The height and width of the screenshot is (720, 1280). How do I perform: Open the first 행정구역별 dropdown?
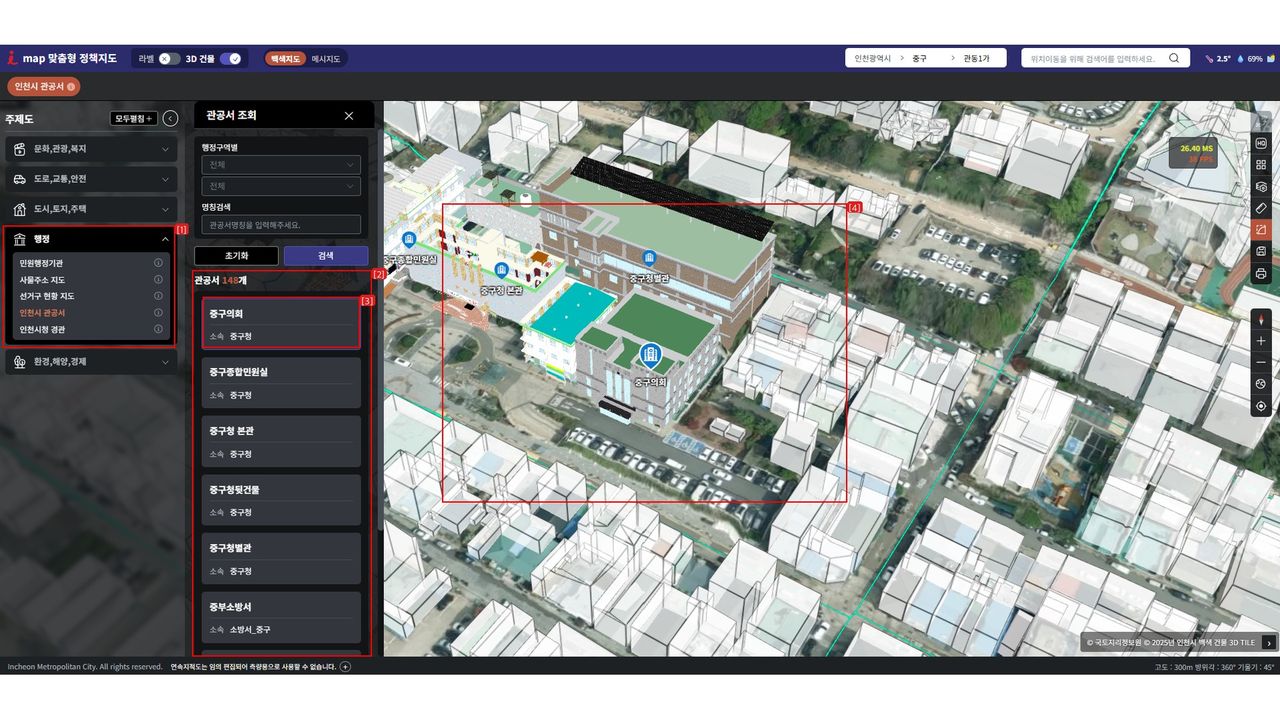pos(280,165)
